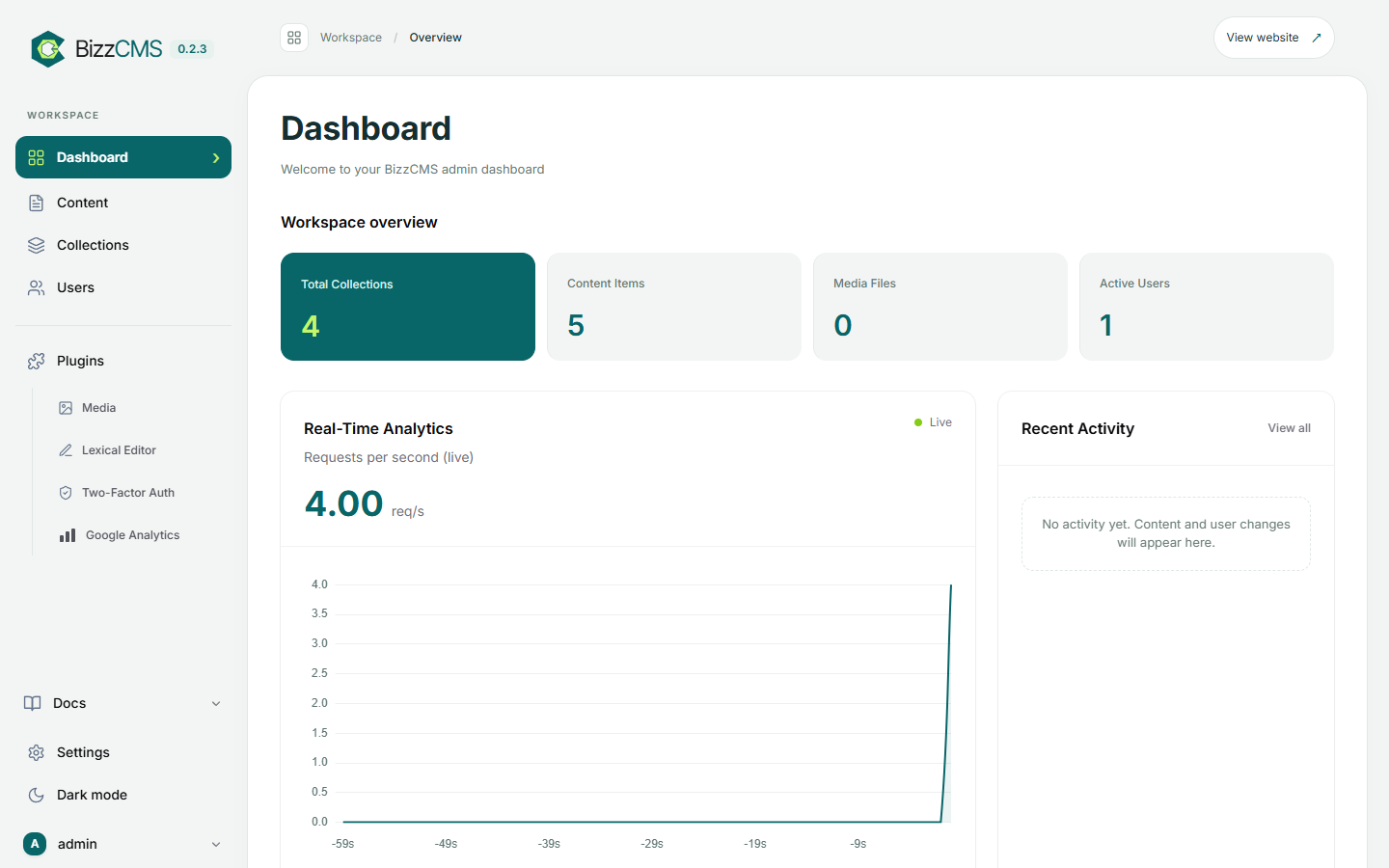The image size is (1389, 868).
Task: Click the Dashboard grid icon in the sidebar
Action: click(x=37, y=157)
